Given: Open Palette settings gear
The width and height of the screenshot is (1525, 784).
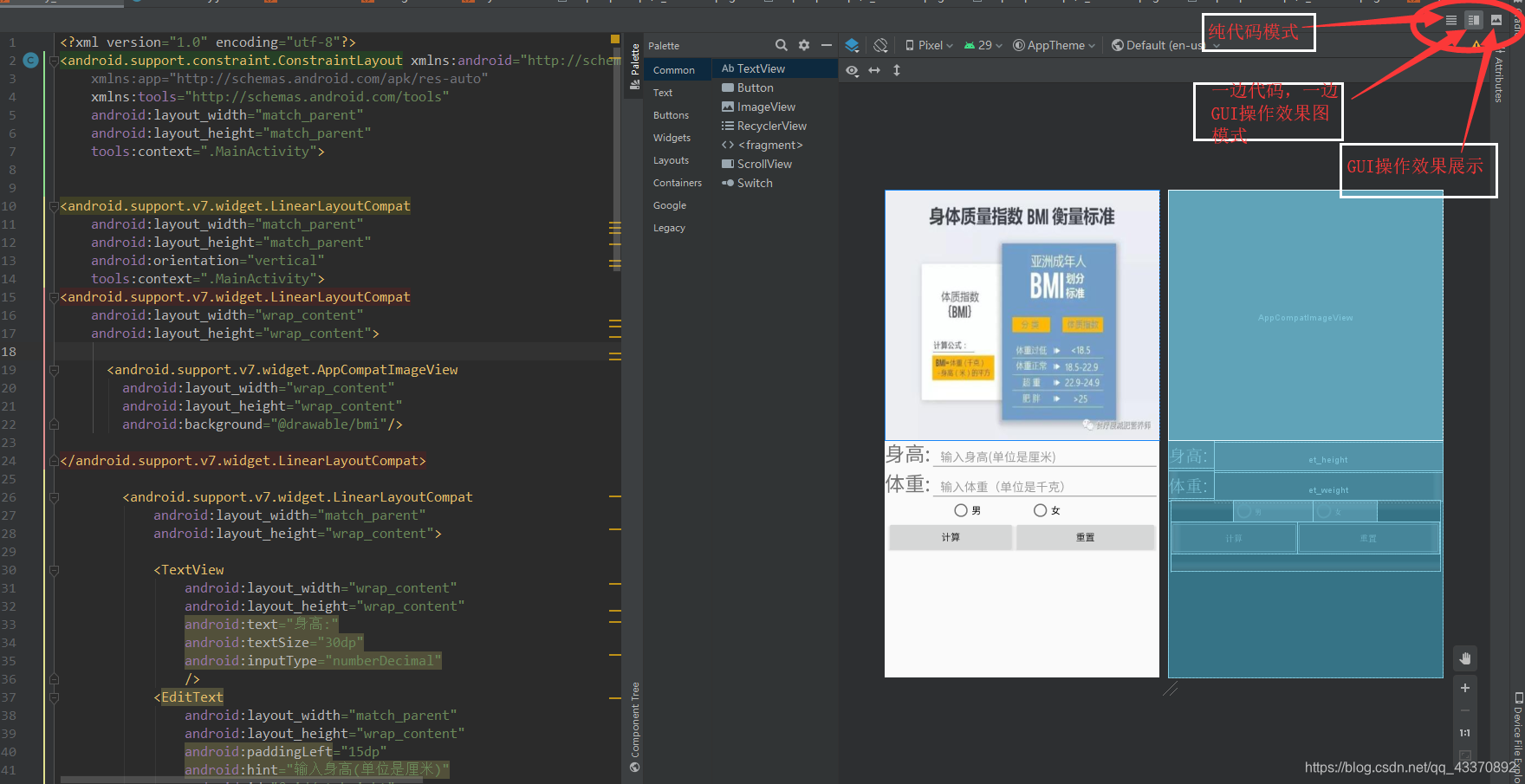Looking at the screenshot, I should coord(804,45).
